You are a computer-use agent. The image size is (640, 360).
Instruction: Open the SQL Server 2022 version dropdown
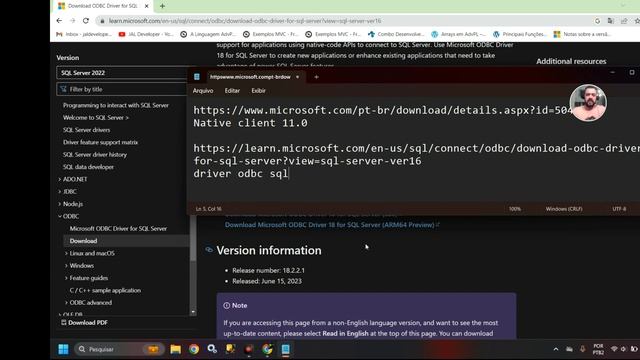122,73
